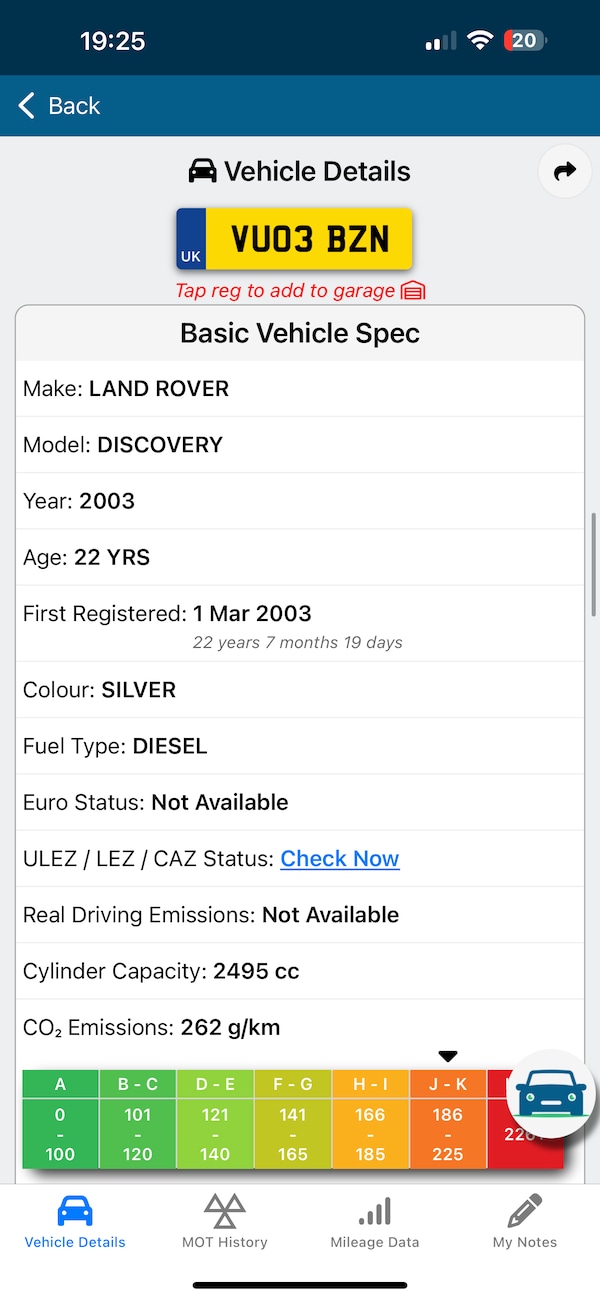Screen dimensions: 600x1300
Task: Tap the H - I emissions band
Action: click(x=370, y=1118)
